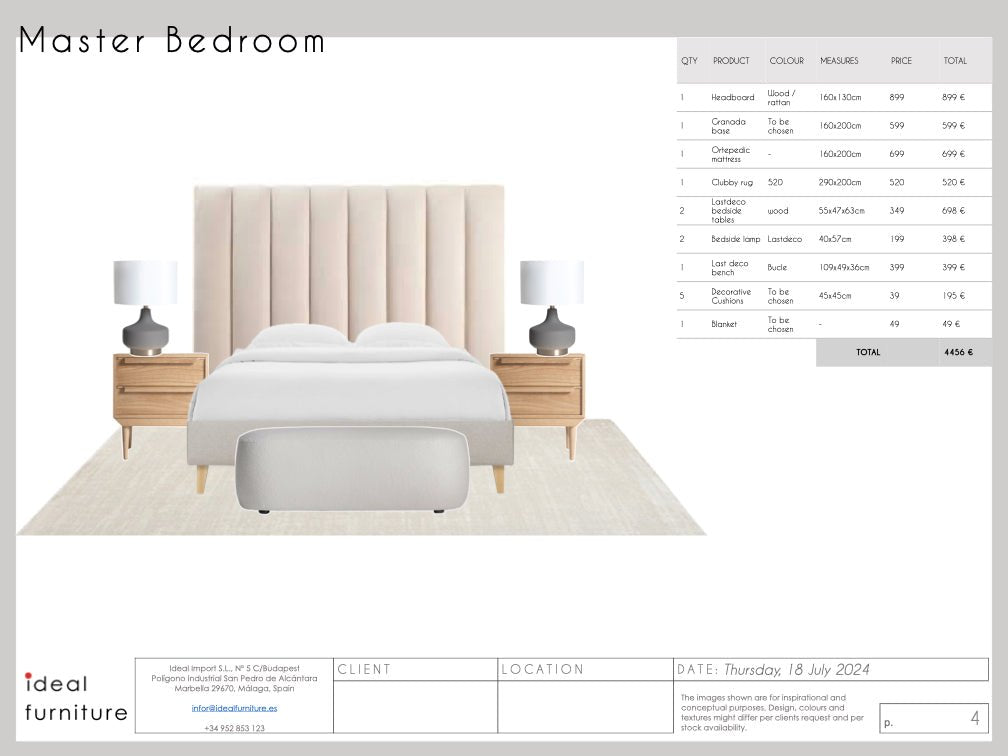The width and height of the screenshot is (1008, 756).
Task: Select the Headboard product cell in table
Action: click(732, 97)
